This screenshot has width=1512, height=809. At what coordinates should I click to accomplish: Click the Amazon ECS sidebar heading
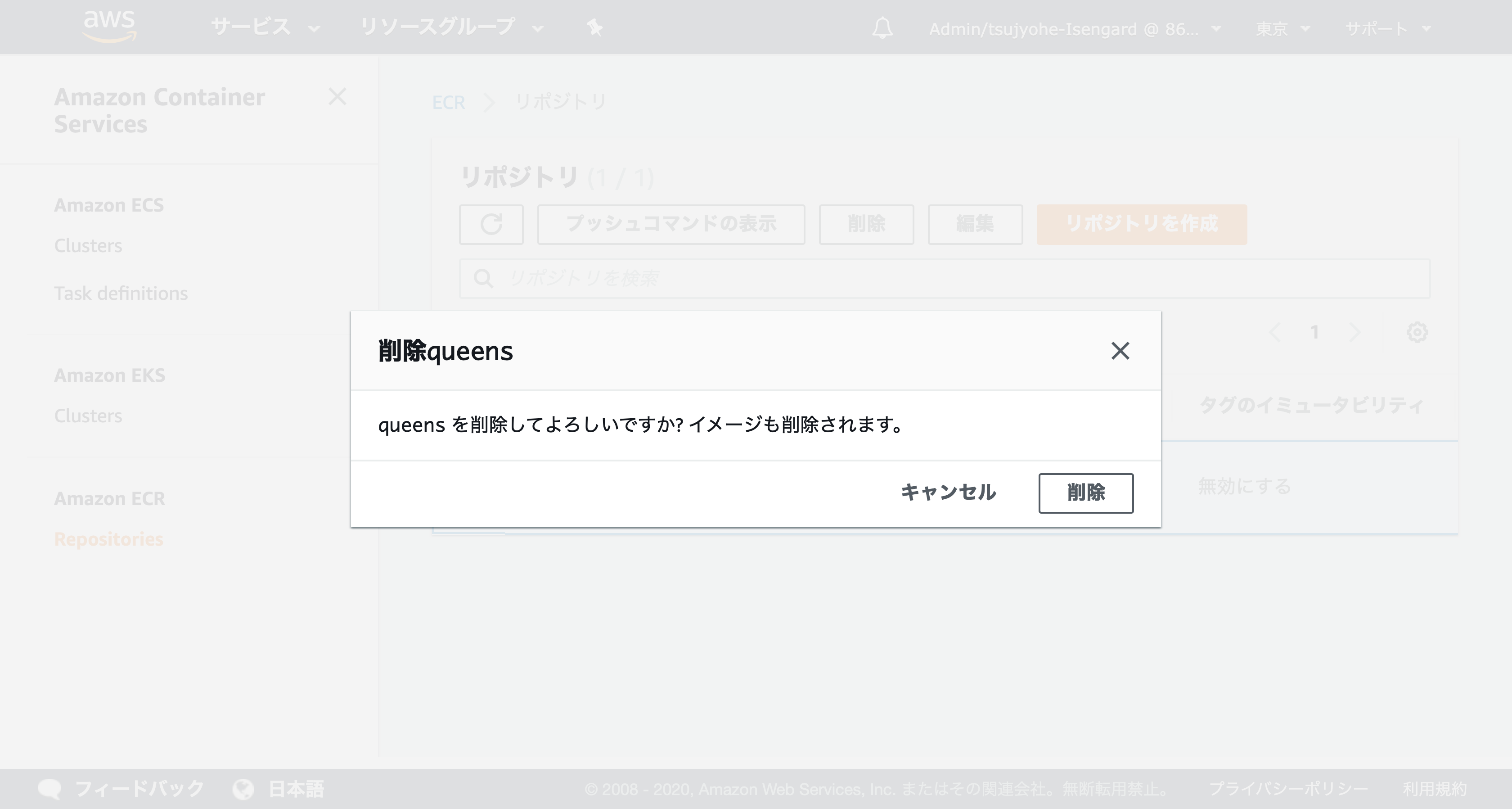108,205
